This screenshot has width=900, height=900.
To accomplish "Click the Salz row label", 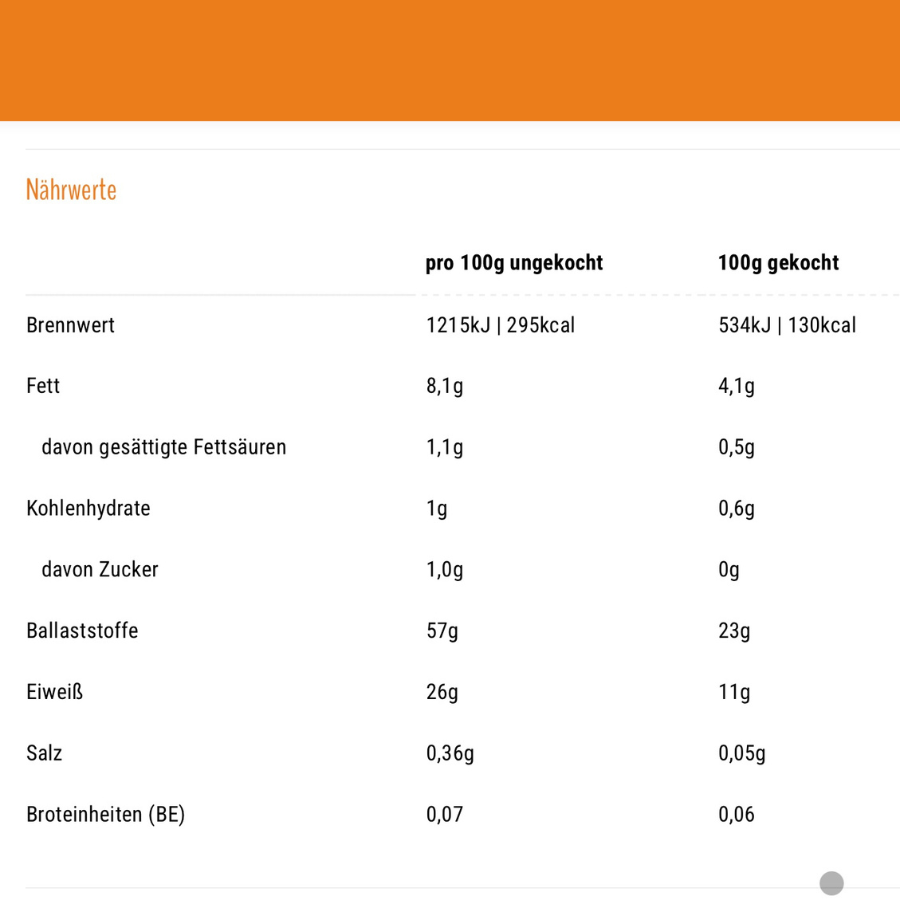I will coord(44,753).
